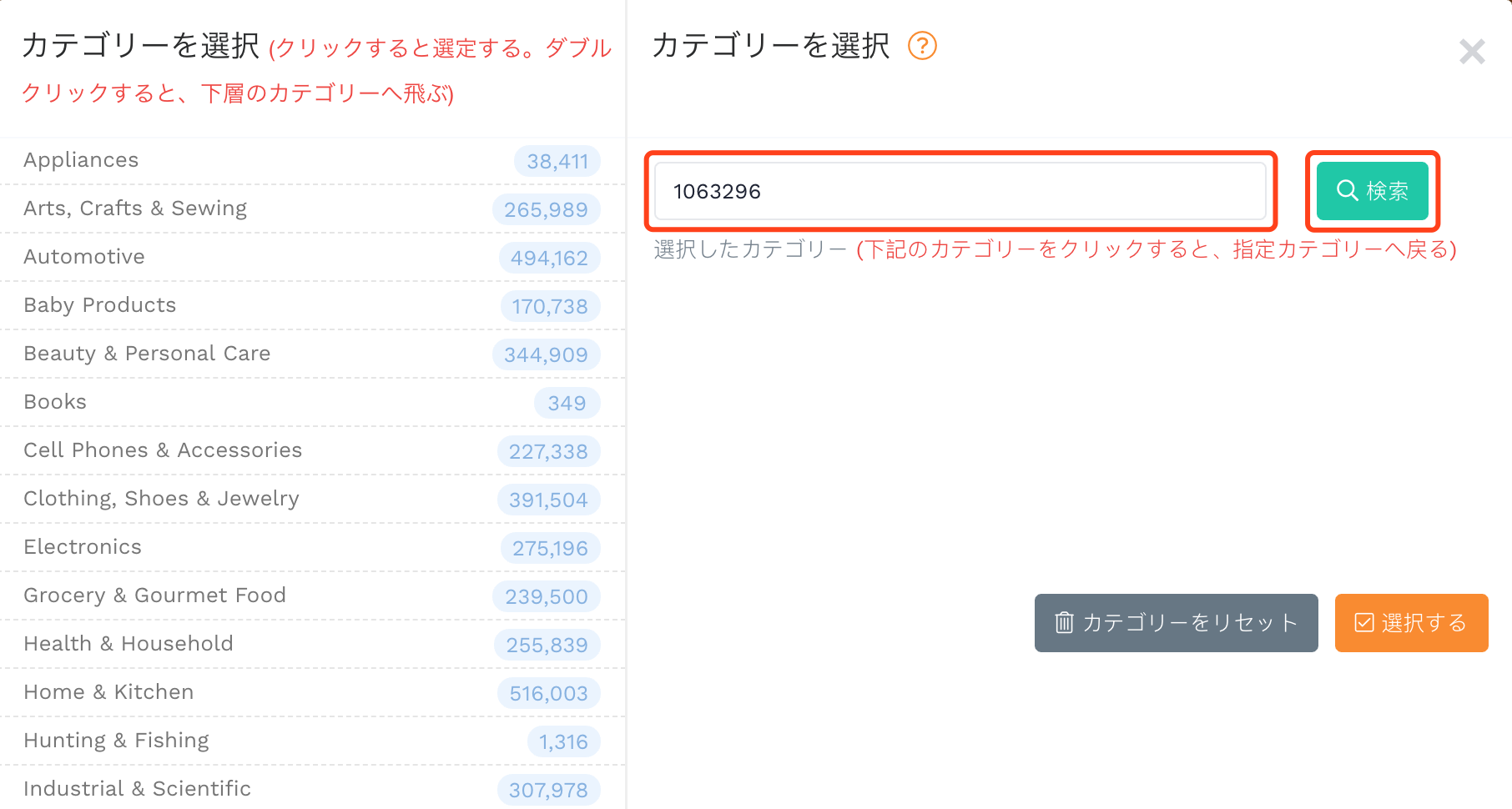Screen dimensions: 1512x809
Task: Click the 239,500 count badge
Action: point(547,596)
